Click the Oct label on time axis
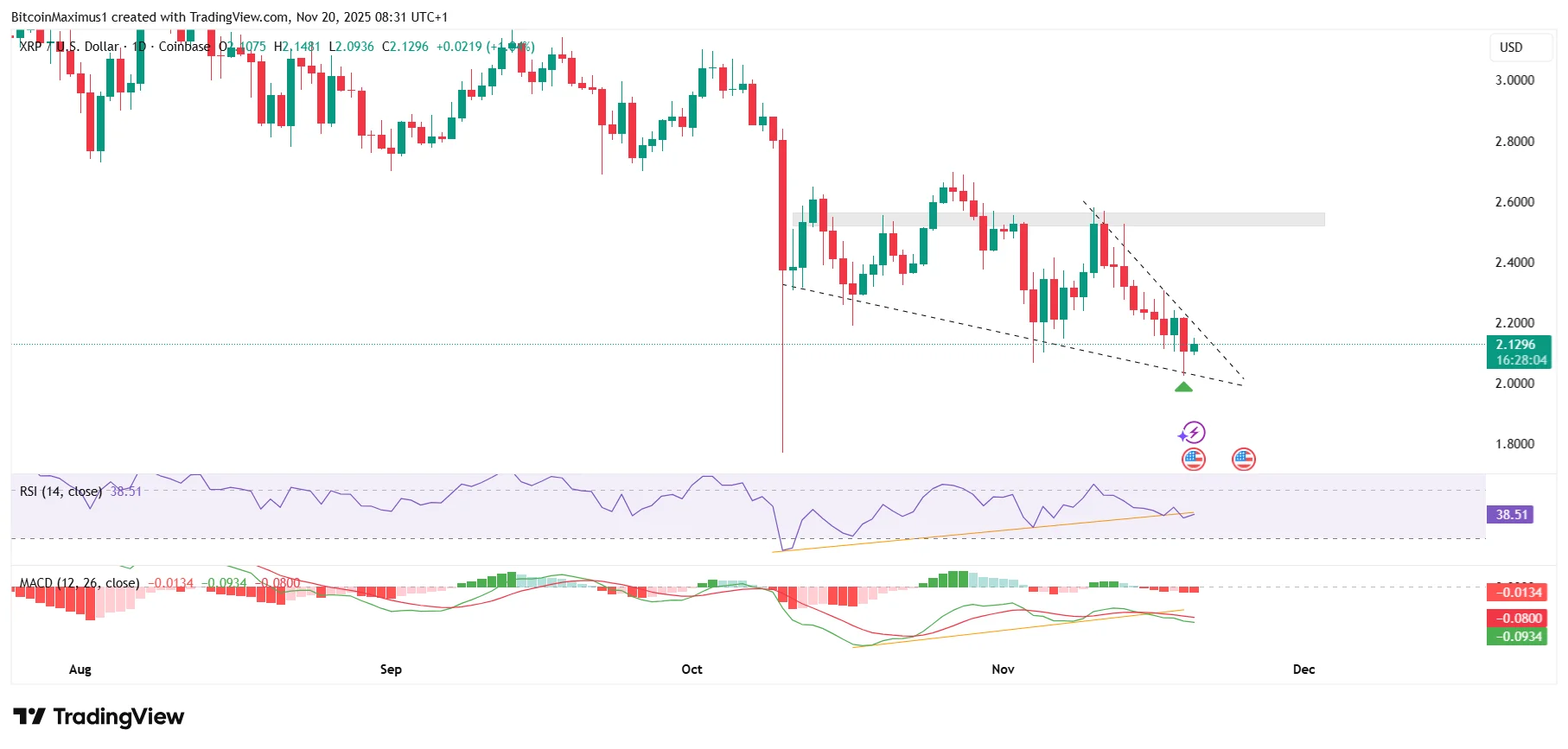The image size is (1568, 749). (692, 670)
